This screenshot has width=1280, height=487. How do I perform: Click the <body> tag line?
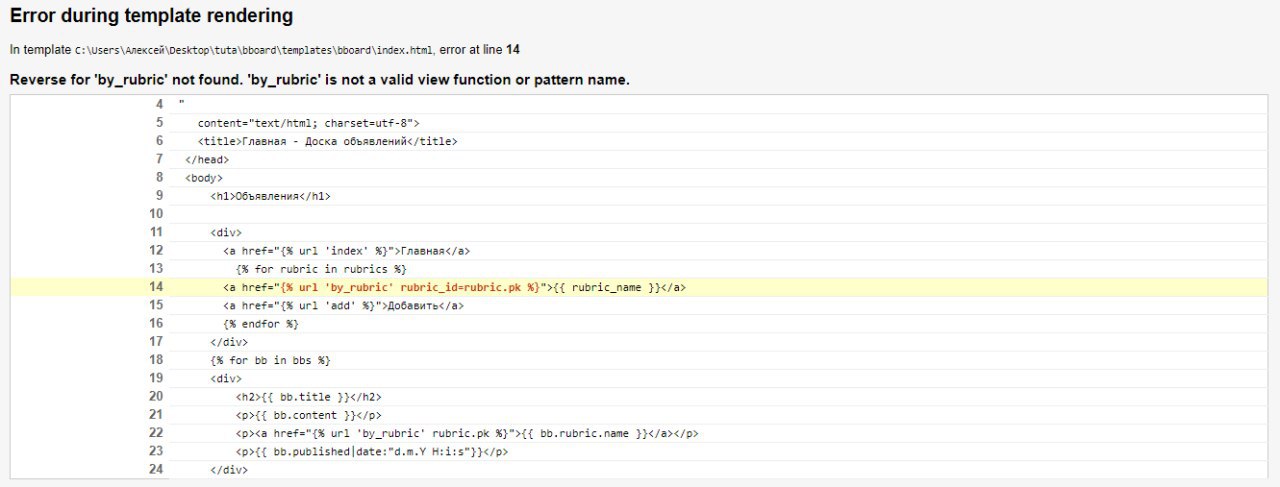(204, 178)
